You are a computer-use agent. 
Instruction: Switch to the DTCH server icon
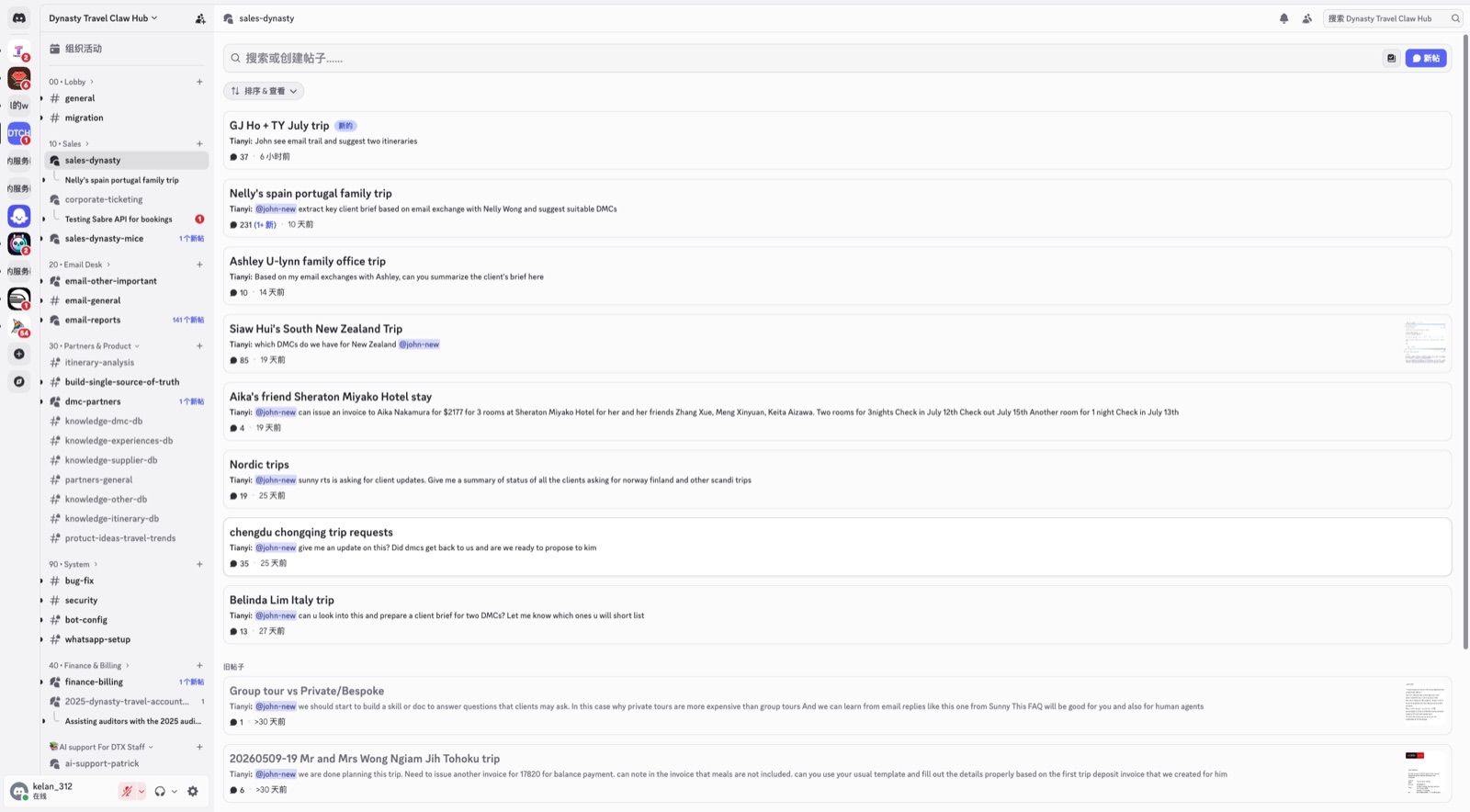[18, 133]
